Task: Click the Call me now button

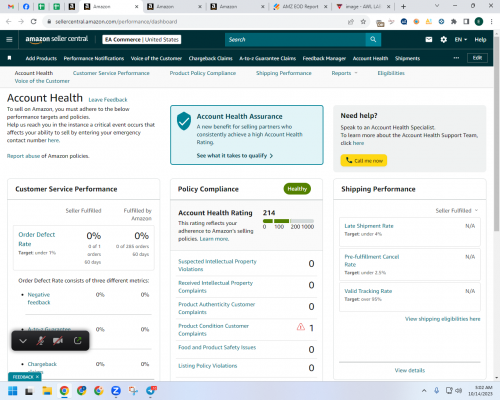Action: [364, 160]
